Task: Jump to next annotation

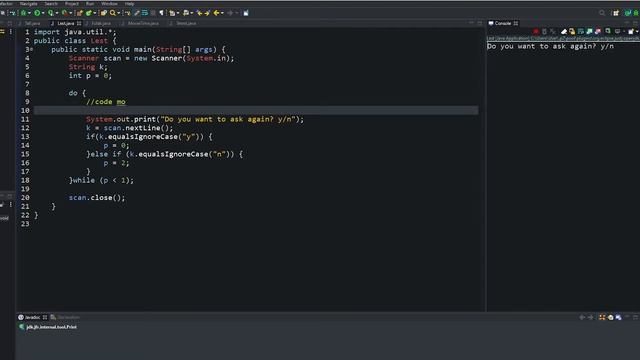Action: (x=172, y=13)
